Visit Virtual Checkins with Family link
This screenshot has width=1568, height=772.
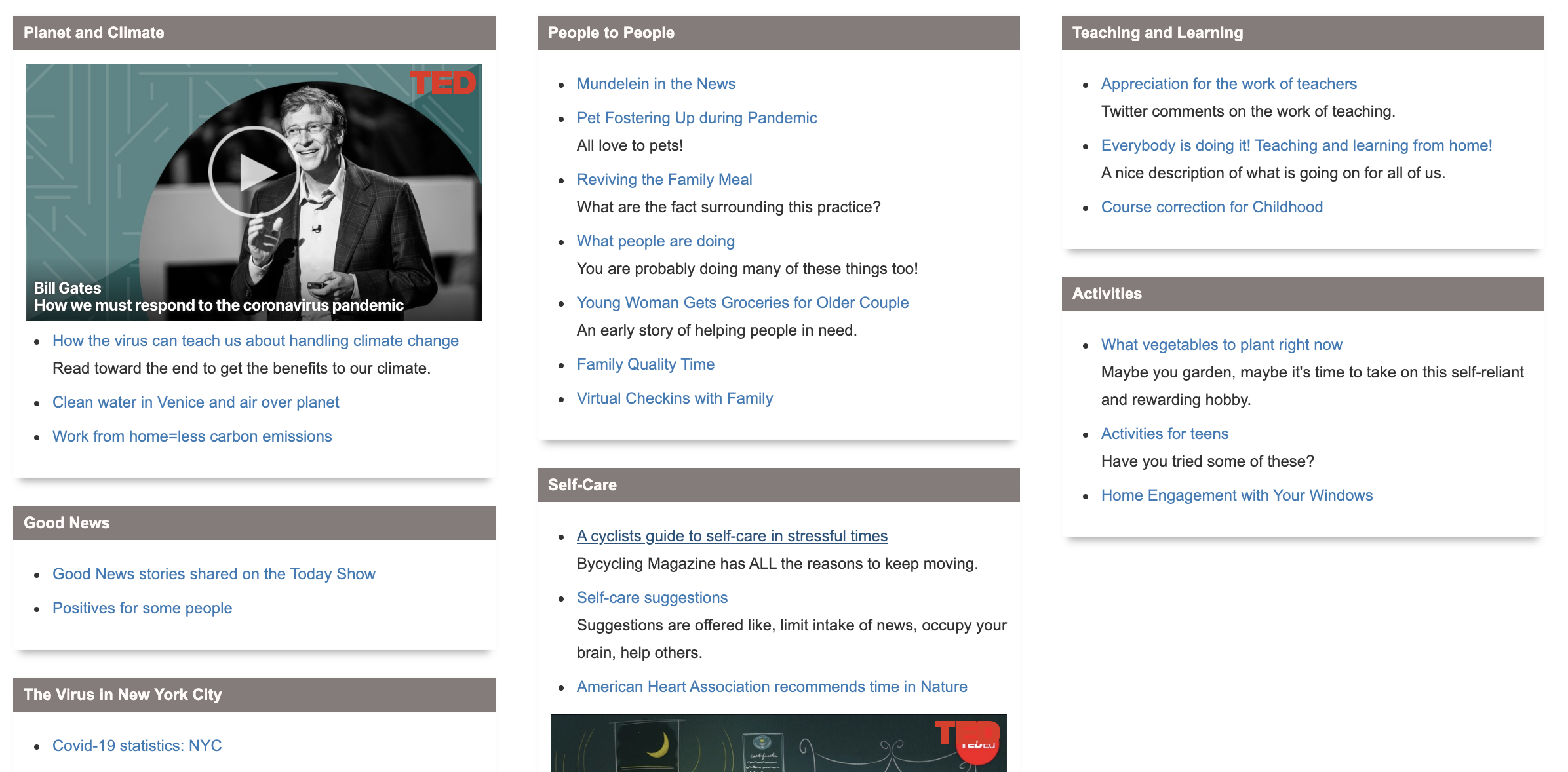coord(675,398)
